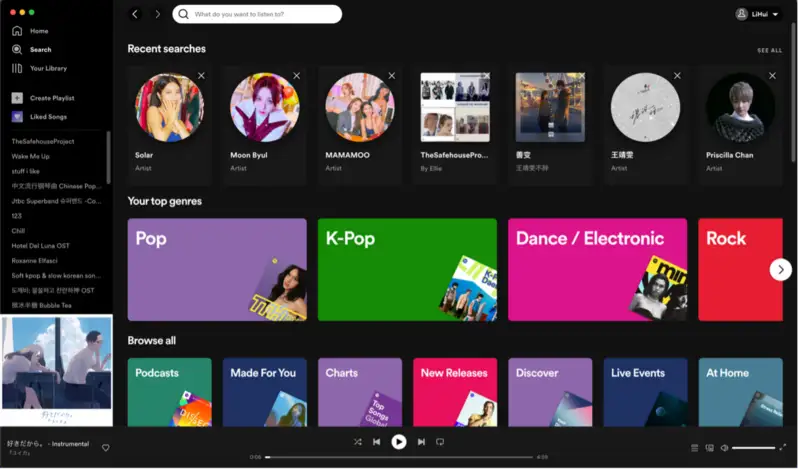Click the search input field
This screenshot has width=800, height=469.
click(x=265, y=14)
